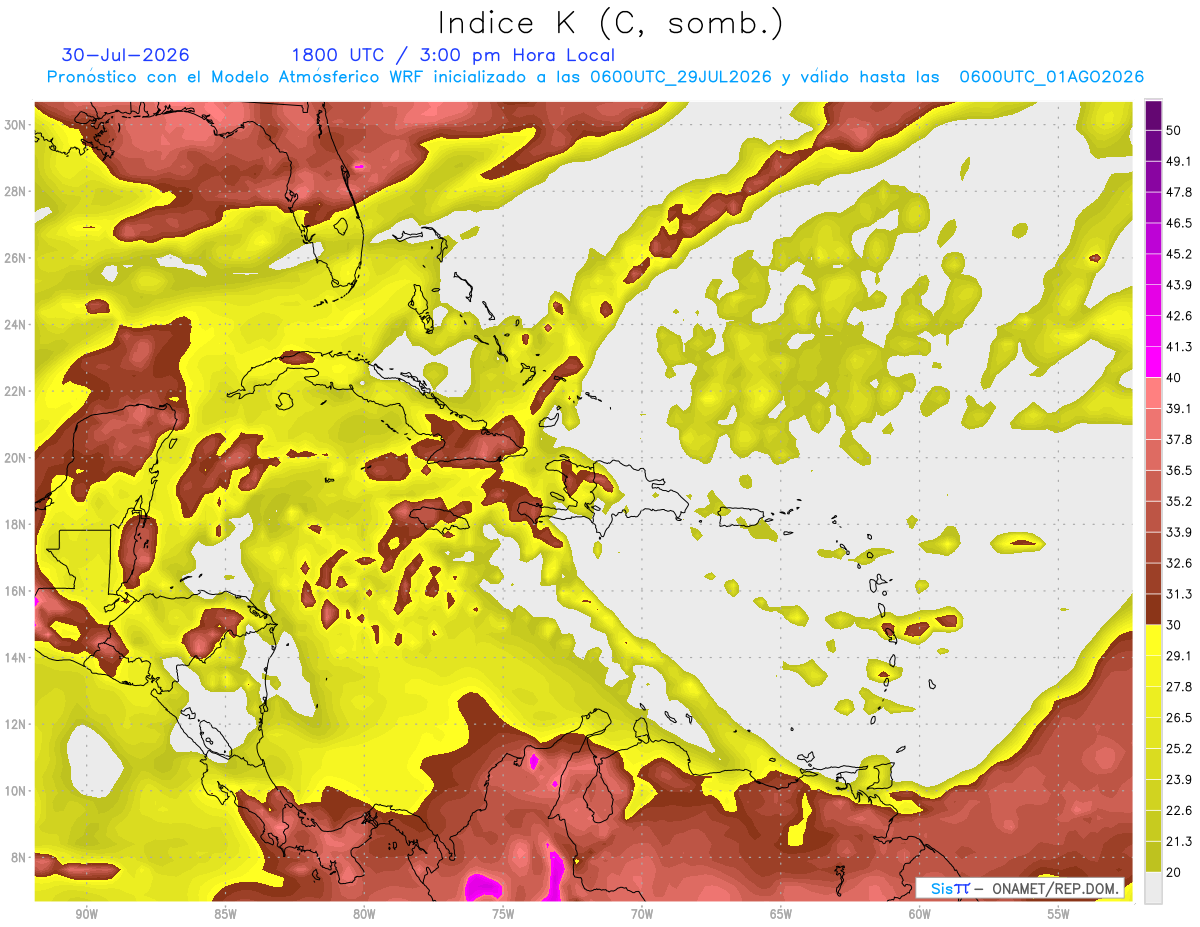Click the colorbar value "26.5"
The width and height of the screenshot is (1200, 927).
click(1179, 718)
